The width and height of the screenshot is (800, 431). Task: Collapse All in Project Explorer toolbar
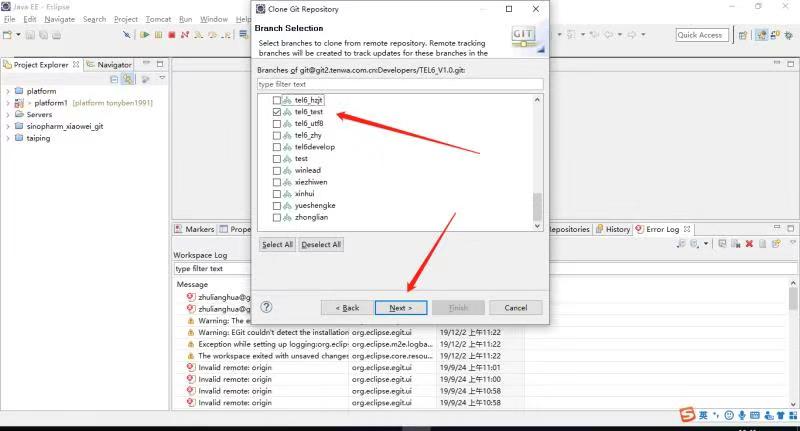114,79
